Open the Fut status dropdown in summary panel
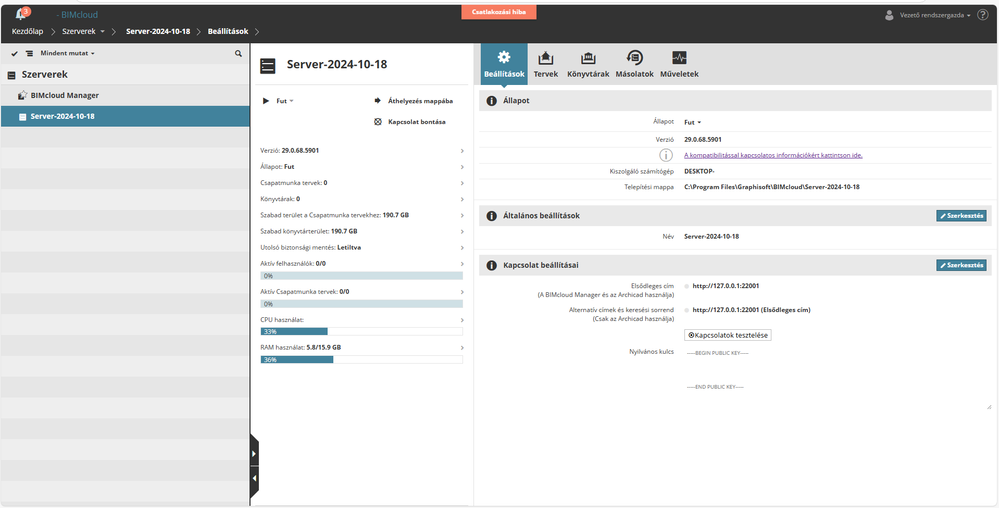Screen dimensions: 999x508 click(285, 101)
